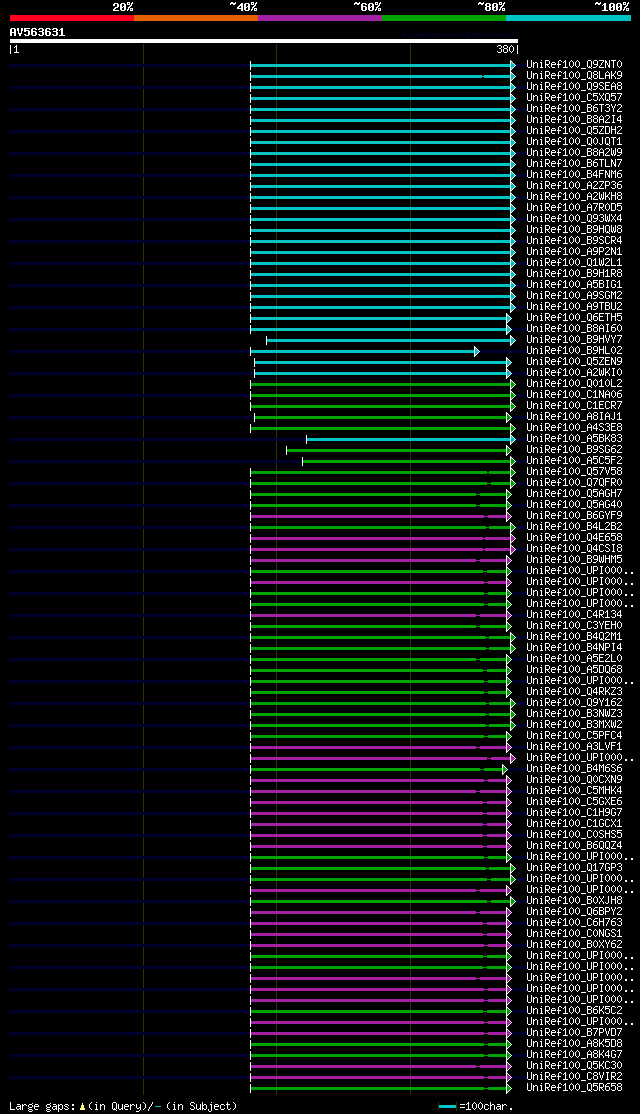Select the UniRef100_Q4E658 label
Image resolution: width=640 pixels, height=1114 pixels.
tap(575, 538)
